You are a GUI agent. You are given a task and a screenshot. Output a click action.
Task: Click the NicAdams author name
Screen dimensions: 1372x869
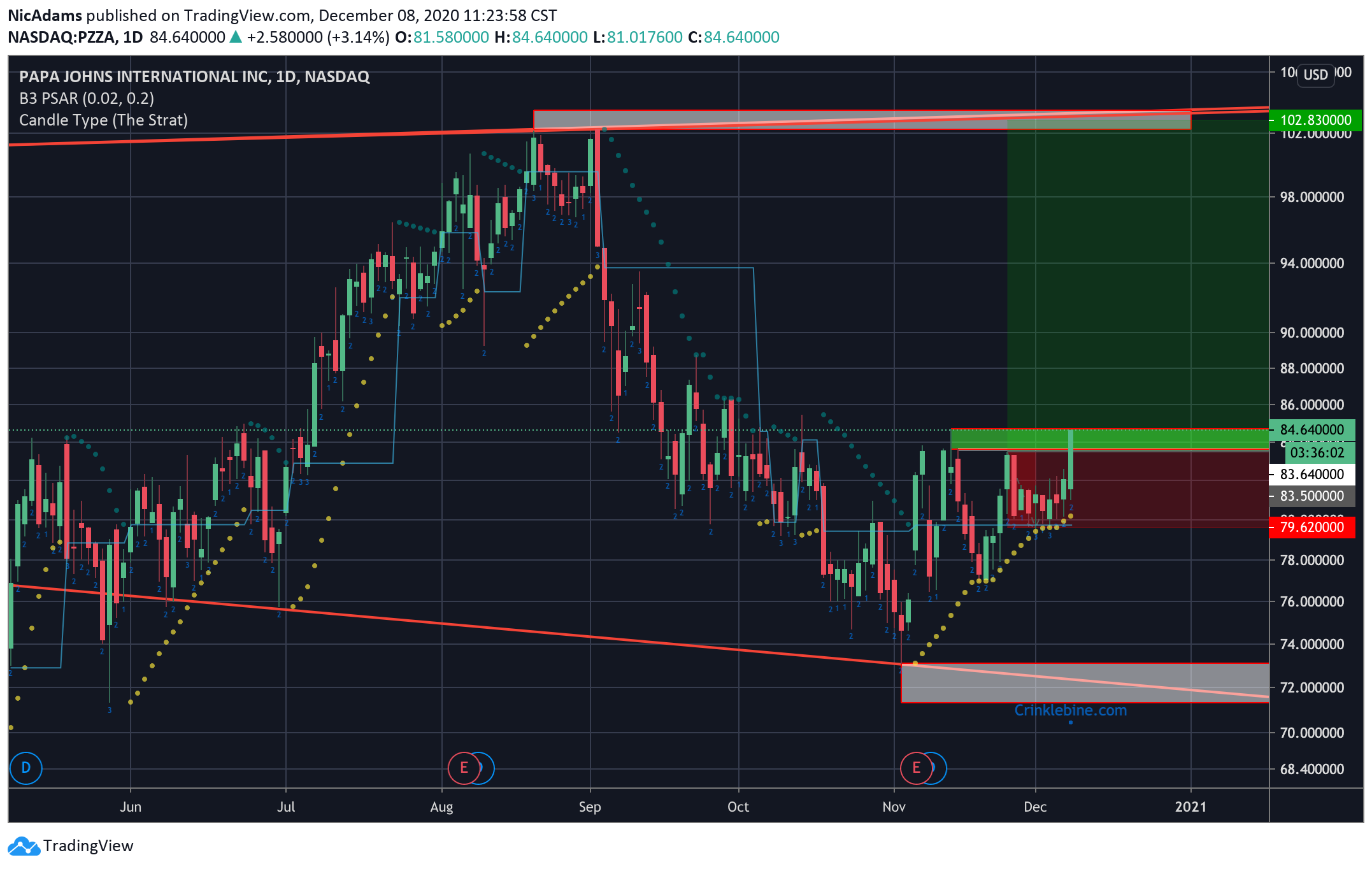click(x=45, y=16)
